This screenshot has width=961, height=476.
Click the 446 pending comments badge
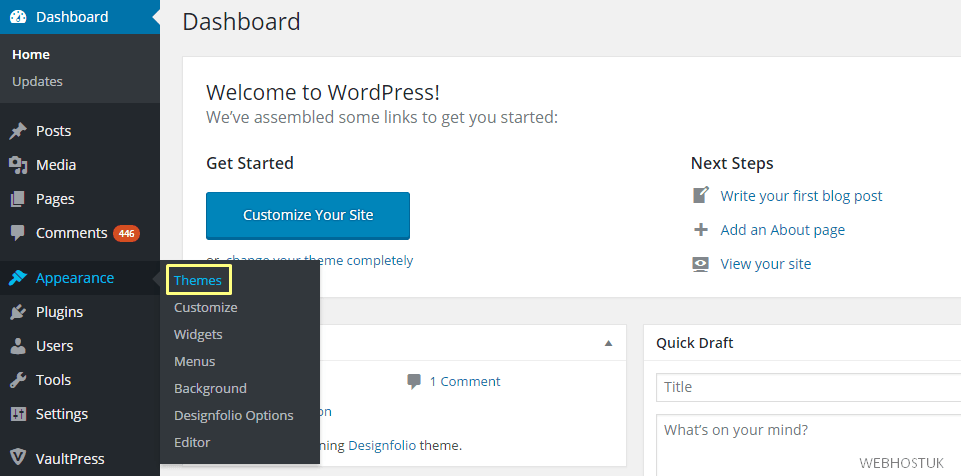tap(126, 233)
